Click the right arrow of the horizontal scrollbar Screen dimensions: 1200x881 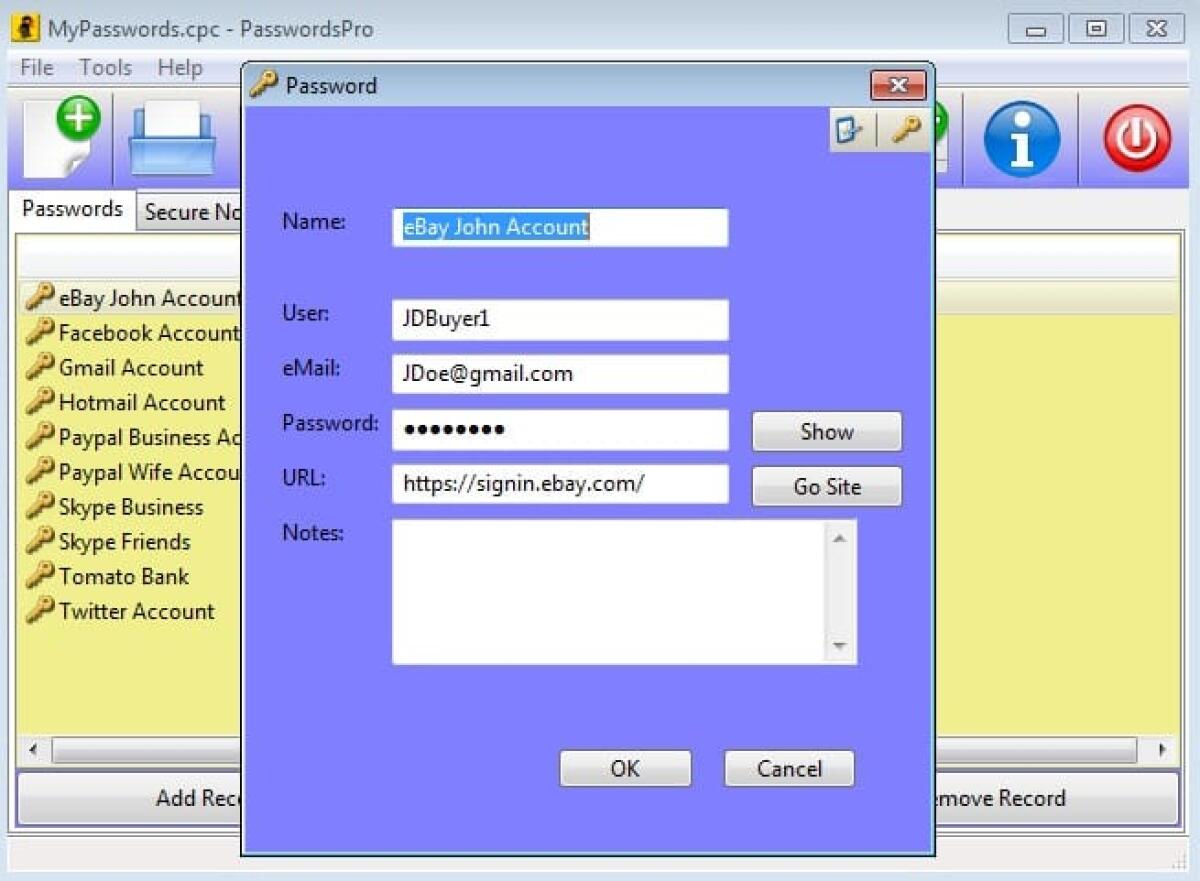[1163, 748]
